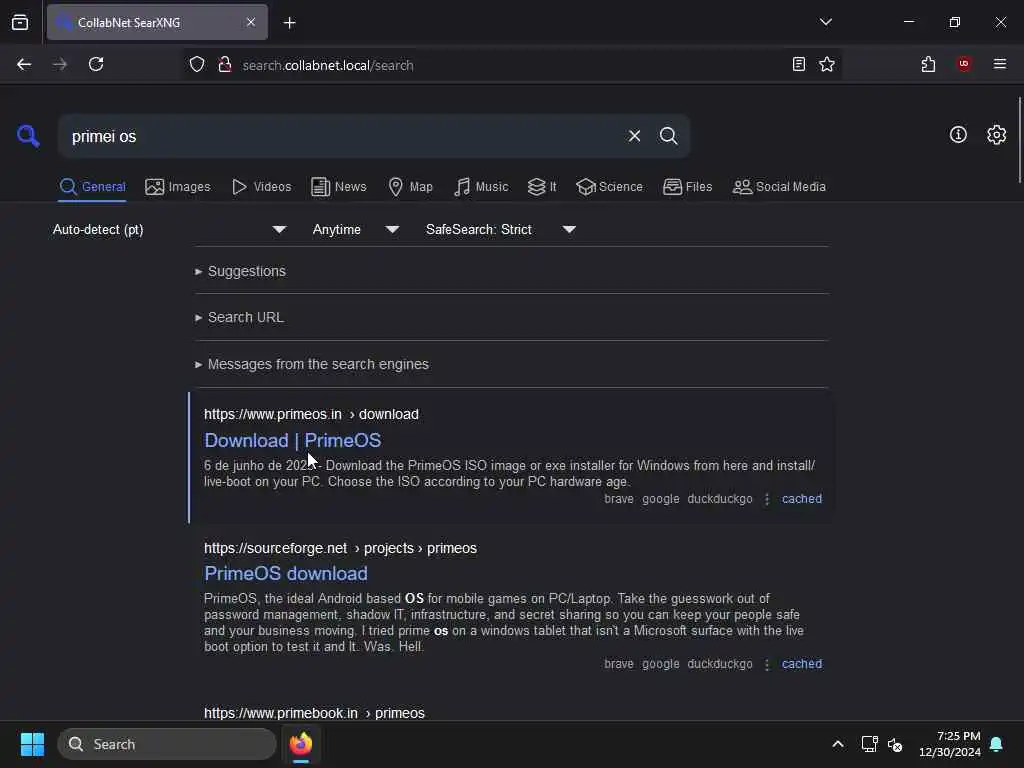Open the Windows Start menu
Screen dimensions: 1024x768
click(32, 744)
